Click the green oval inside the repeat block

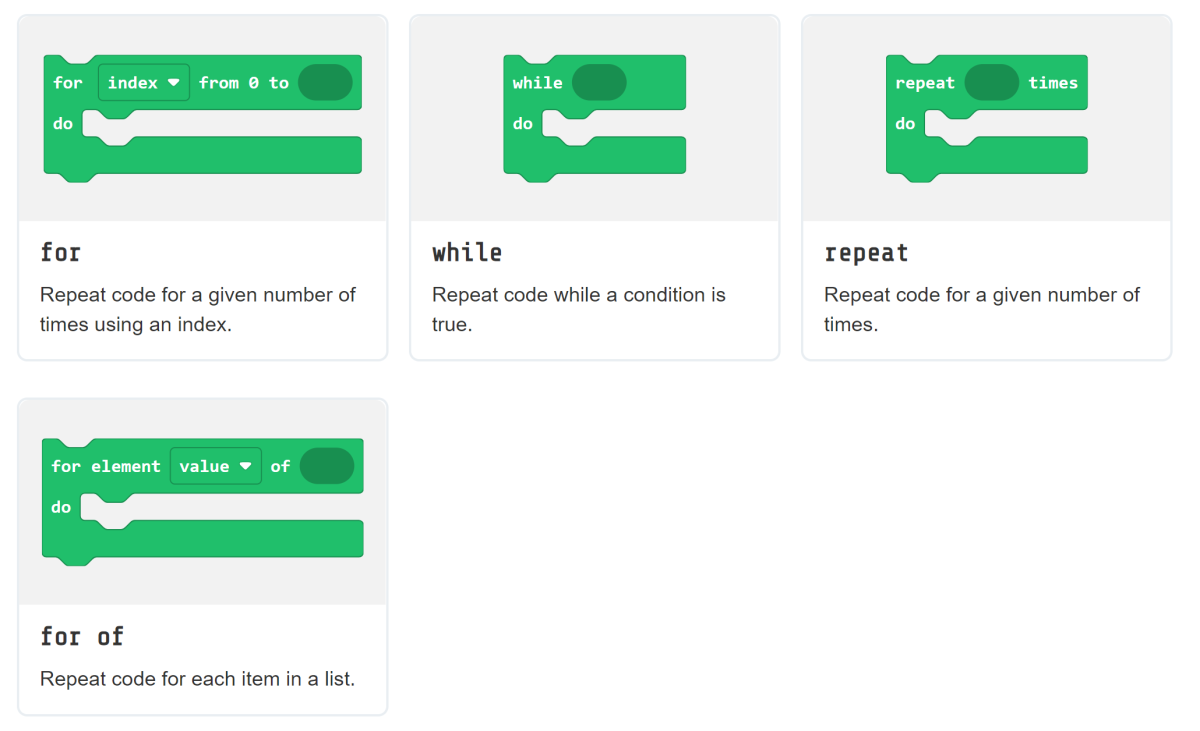[x=992, y=82]
